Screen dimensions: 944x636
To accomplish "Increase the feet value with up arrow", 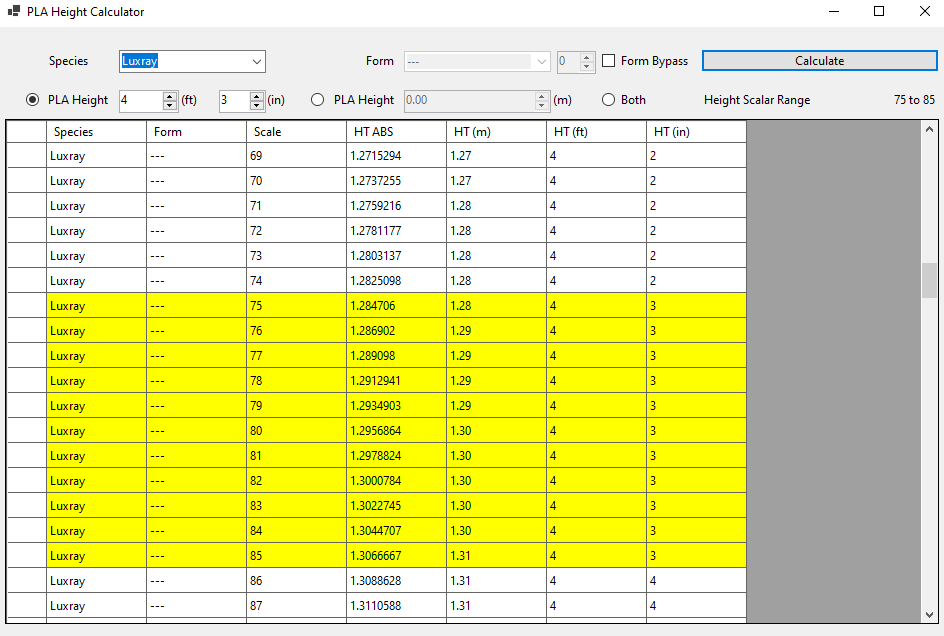I will 170,96.
